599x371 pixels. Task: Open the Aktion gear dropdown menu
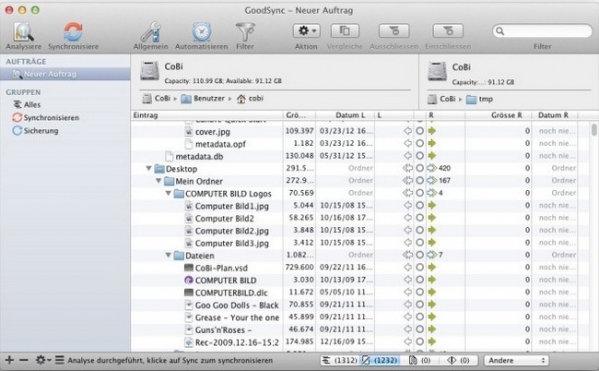pyautogui.click(x=306, y=31)
